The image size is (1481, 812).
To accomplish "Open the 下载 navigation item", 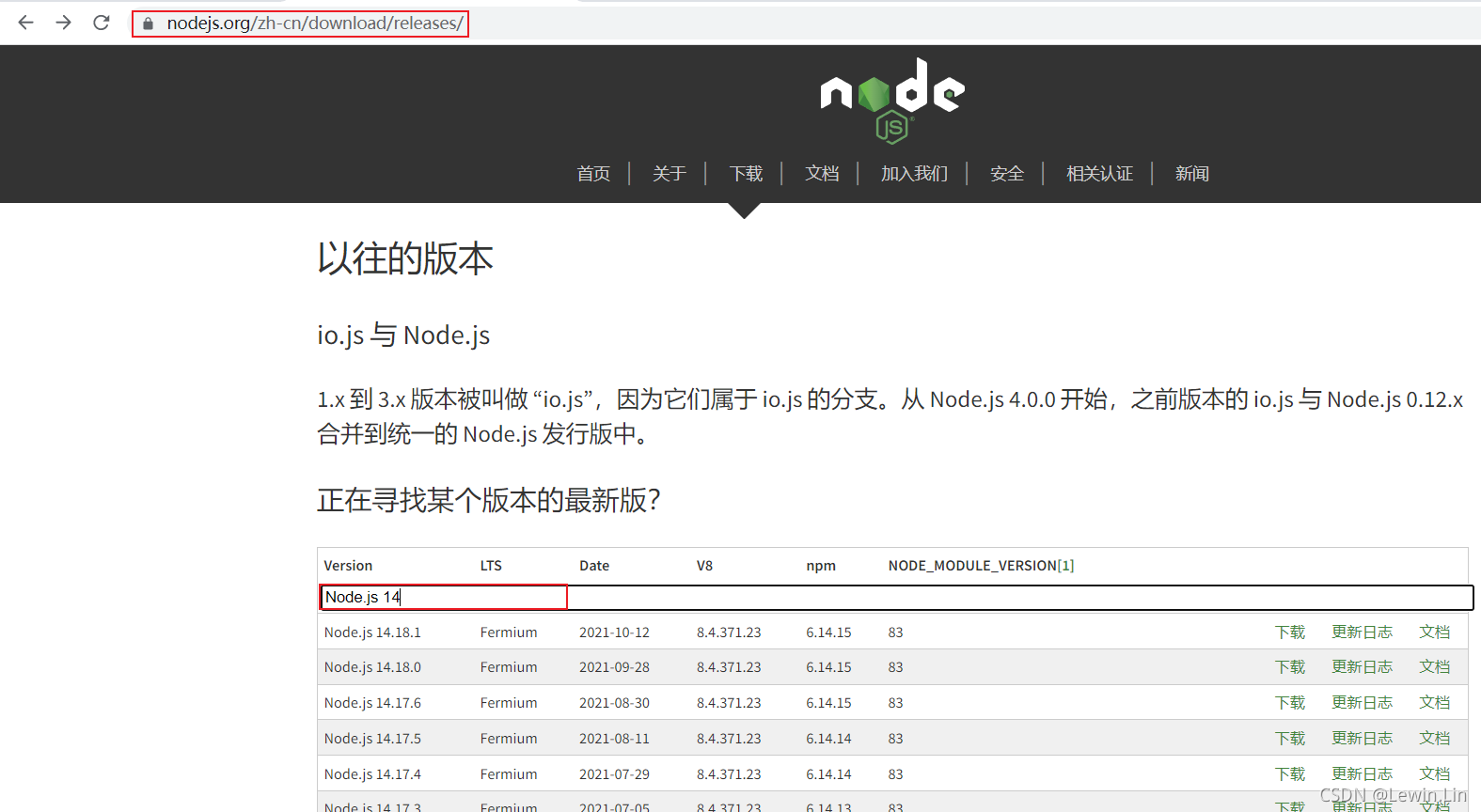I will tap(746, 174).
